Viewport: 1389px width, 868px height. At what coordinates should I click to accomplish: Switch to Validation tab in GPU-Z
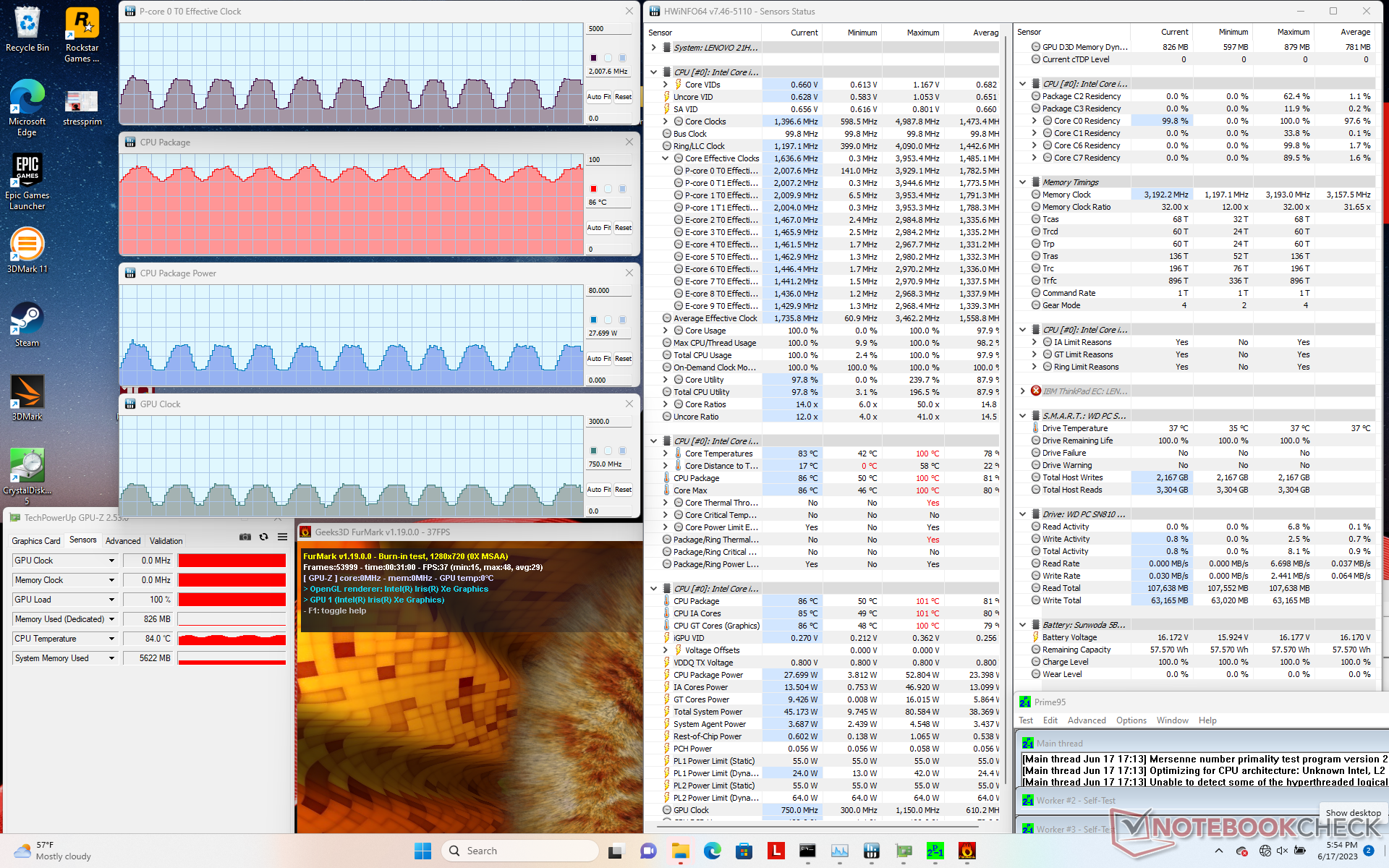[x=166, y=541]
